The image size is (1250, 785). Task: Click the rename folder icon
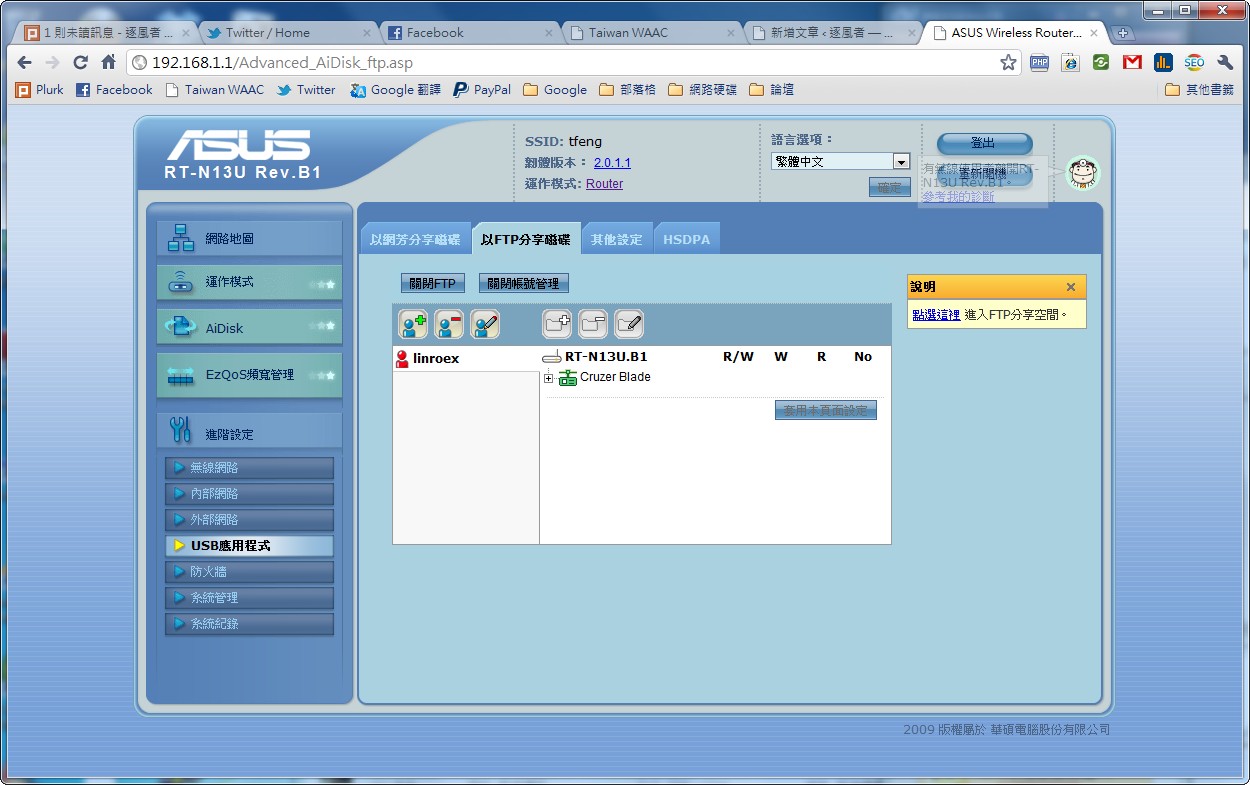(629, 323)
